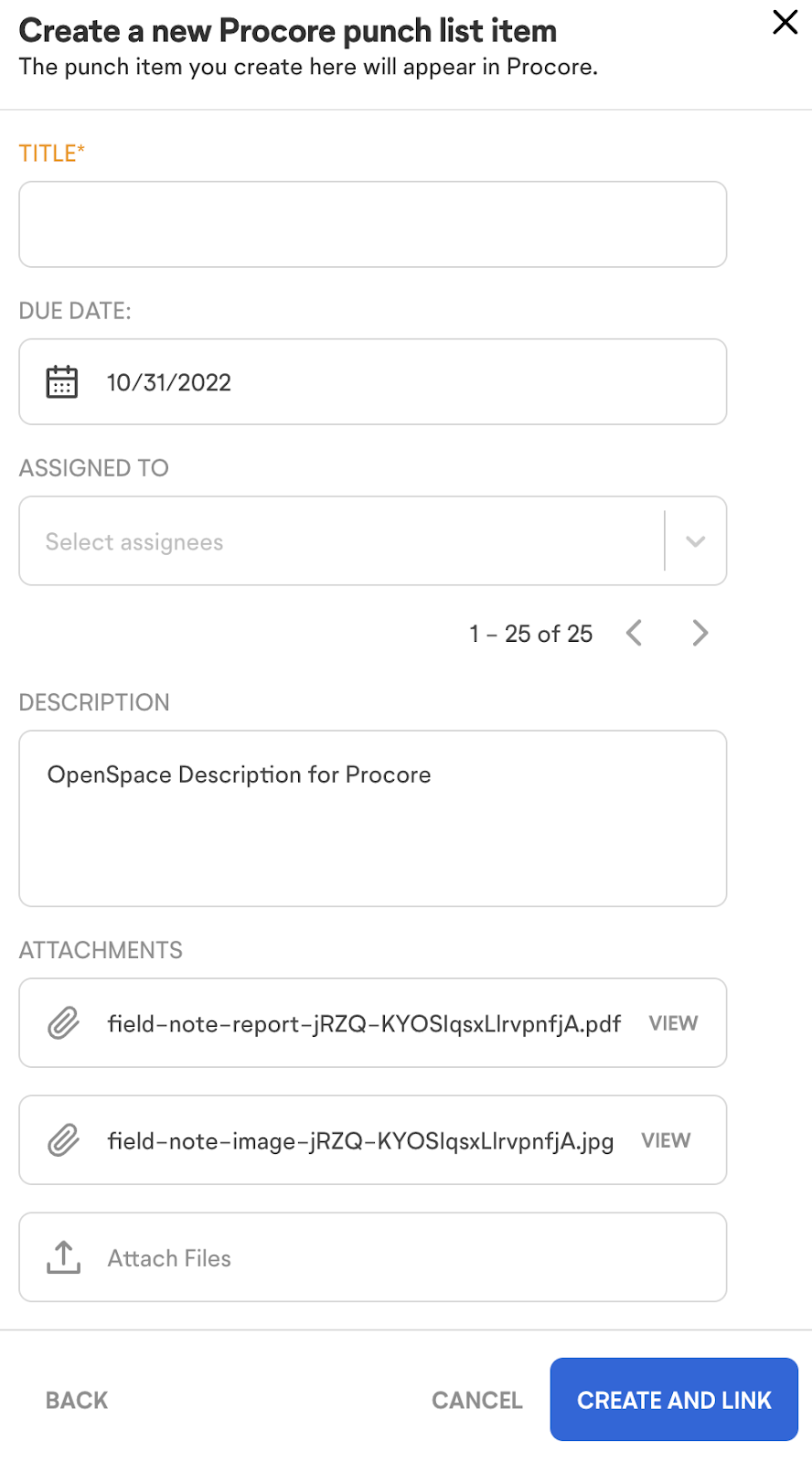Click inside the TITLE input field
Screen dimensions: 812x1463
tap(372, 224)
